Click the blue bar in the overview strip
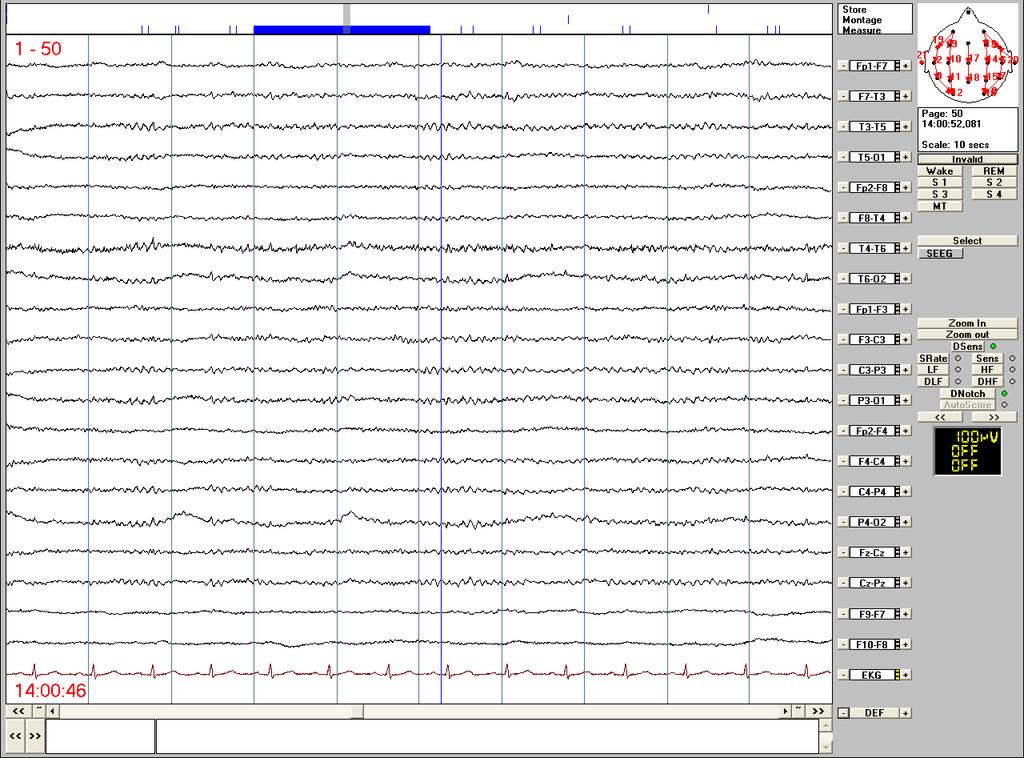 [x=342, y=29]
